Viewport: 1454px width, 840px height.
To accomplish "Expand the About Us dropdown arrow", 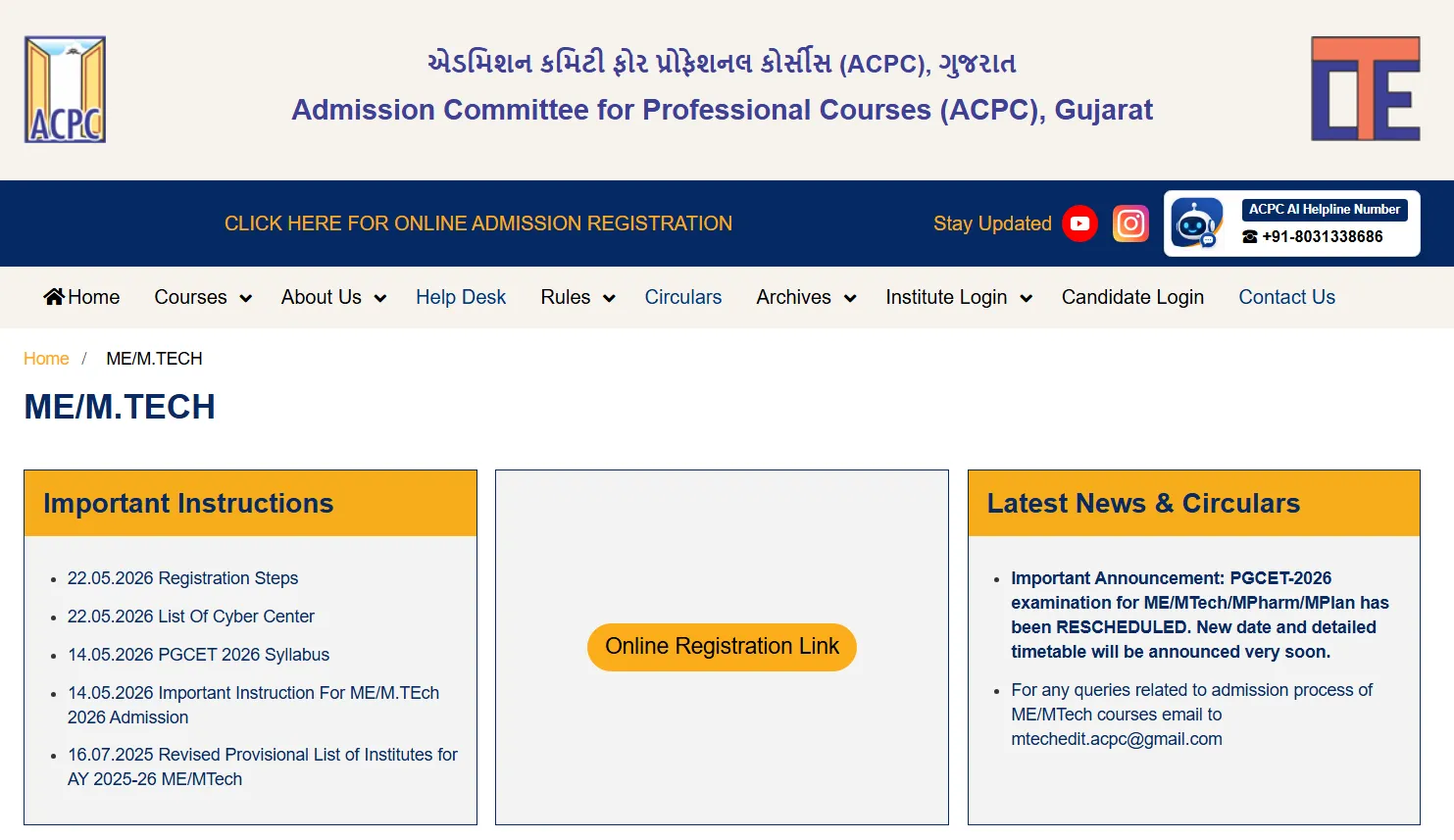I will click(380, 298).
